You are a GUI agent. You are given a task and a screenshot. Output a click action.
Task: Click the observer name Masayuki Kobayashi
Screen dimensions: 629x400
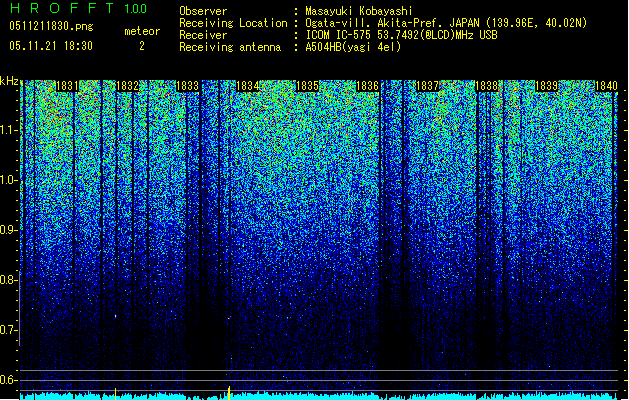pos(359,11)
